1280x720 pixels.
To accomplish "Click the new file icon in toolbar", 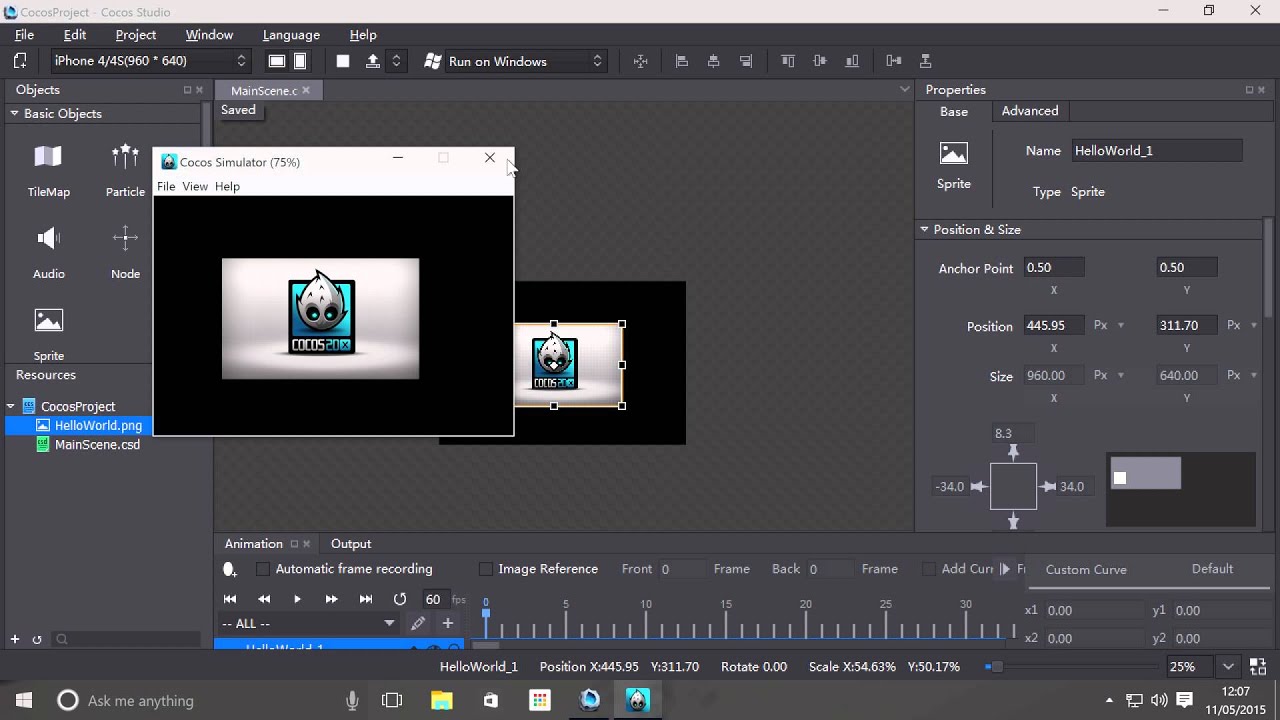I will 20,61.
